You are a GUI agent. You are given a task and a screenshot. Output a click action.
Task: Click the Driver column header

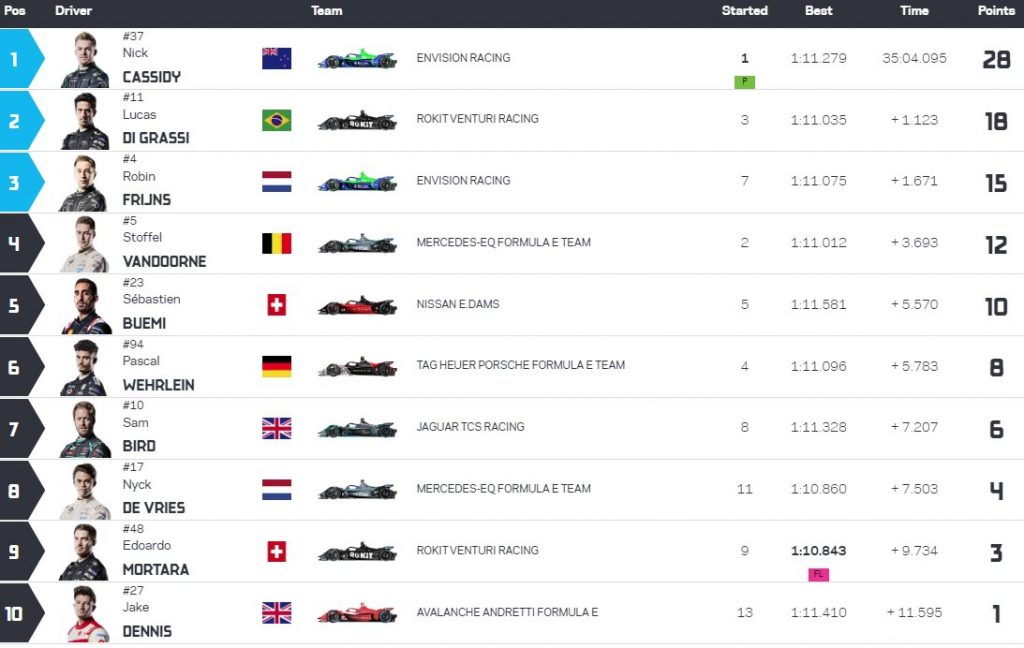pyautogui.click(x=73, y=10)
